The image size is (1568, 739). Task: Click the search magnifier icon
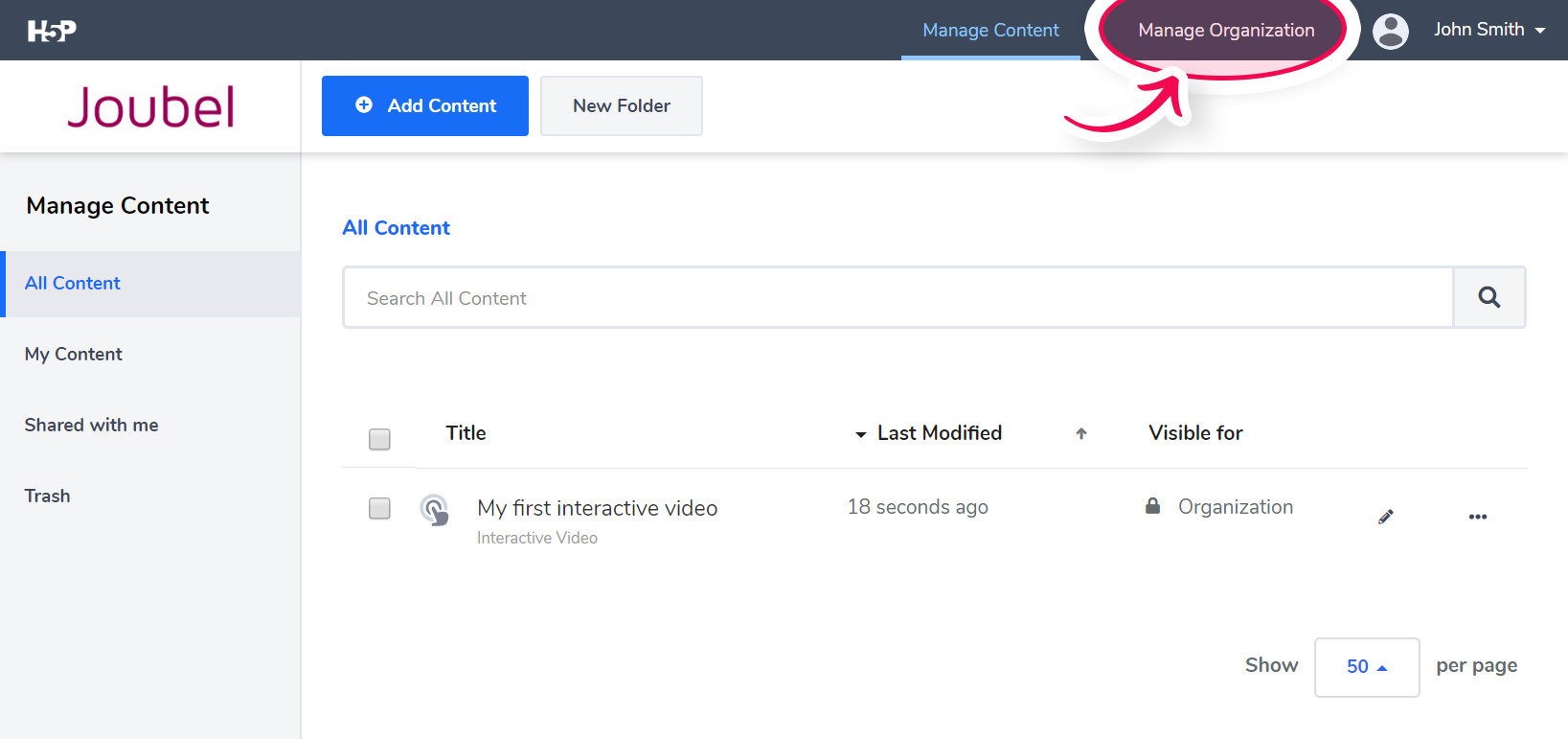[x=1488, y=297]
